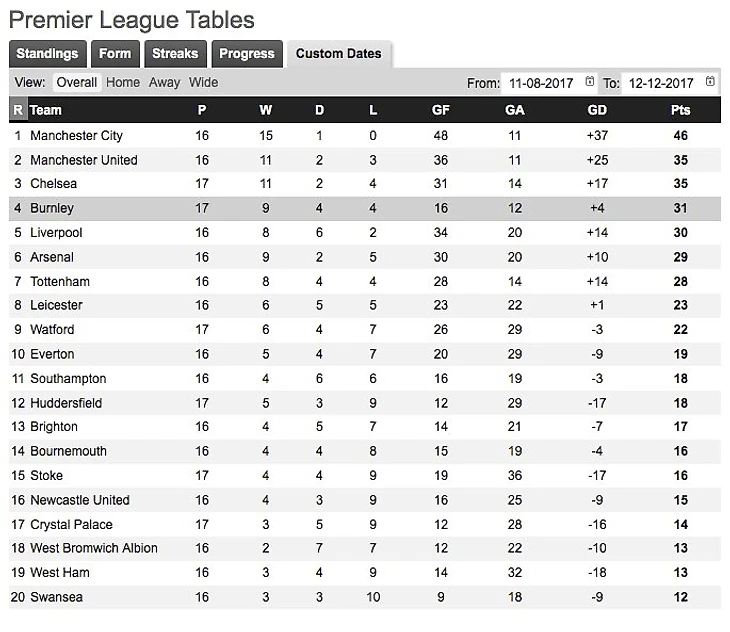730x632 pixels.
Task: Go to the Progress tab
Action: 245,54
